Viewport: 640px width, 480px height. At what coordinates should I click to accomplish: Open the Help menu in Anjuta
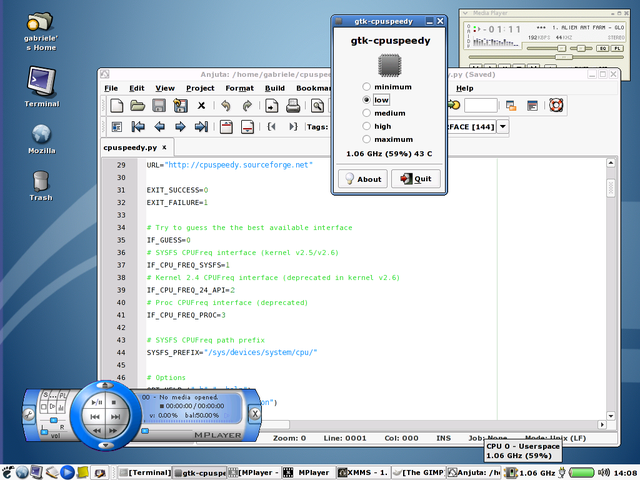464,88
